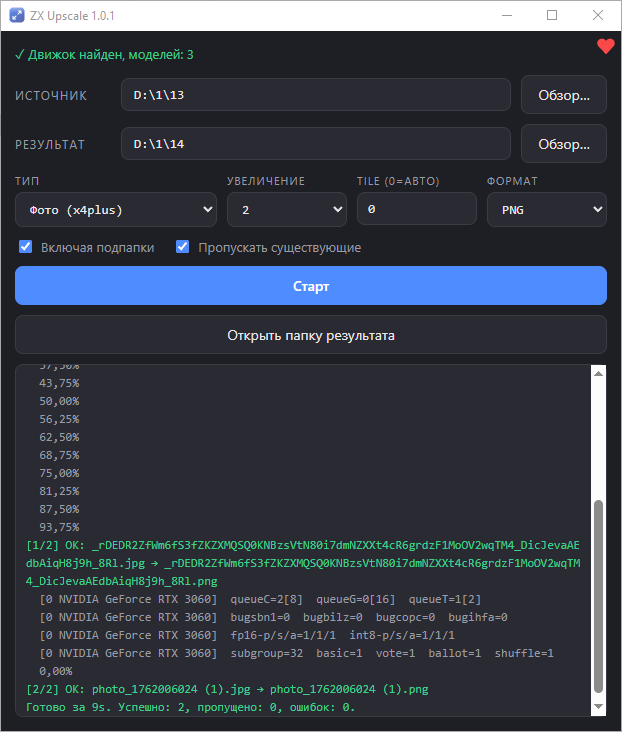Close the ZX Upscale window
This screenshot has width=622, height=732.
598,15
